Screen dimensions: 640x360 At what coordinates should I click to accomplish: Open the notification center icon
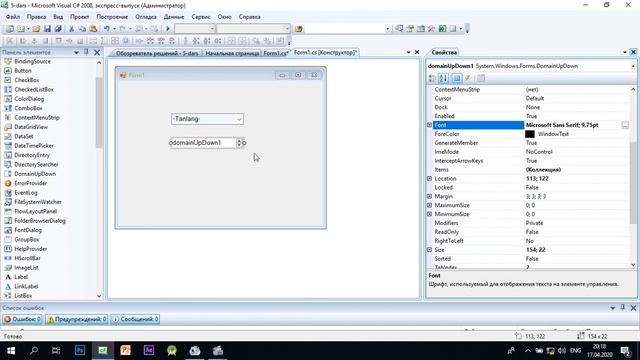[x=625, y=351]
